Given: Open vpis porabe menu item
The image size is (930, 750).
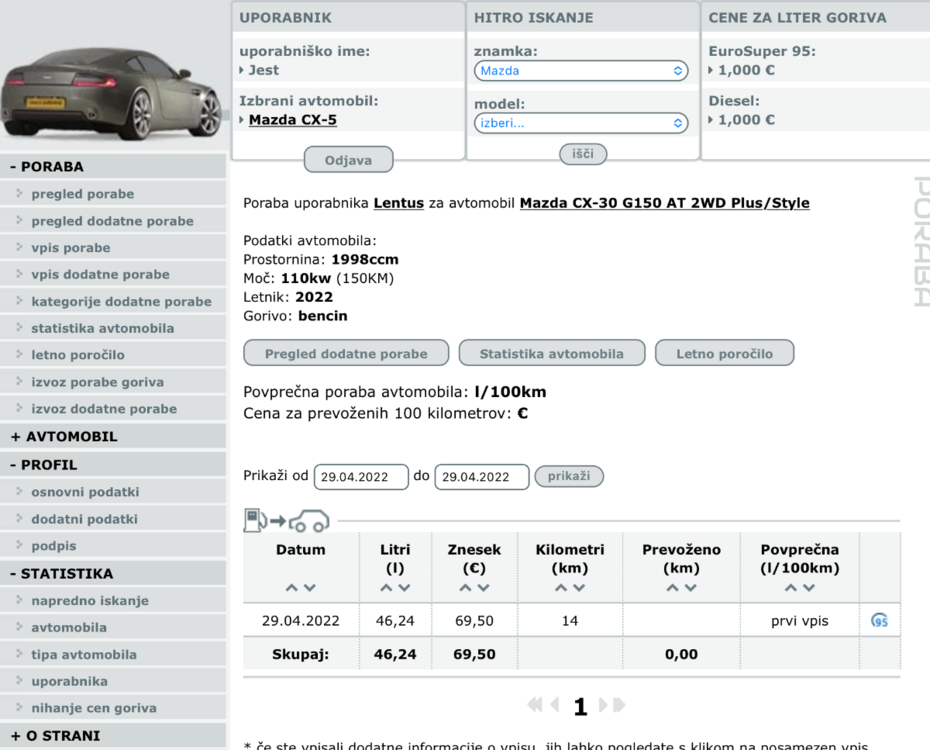Looking at the screenshot, I should [x=70, y=248].
